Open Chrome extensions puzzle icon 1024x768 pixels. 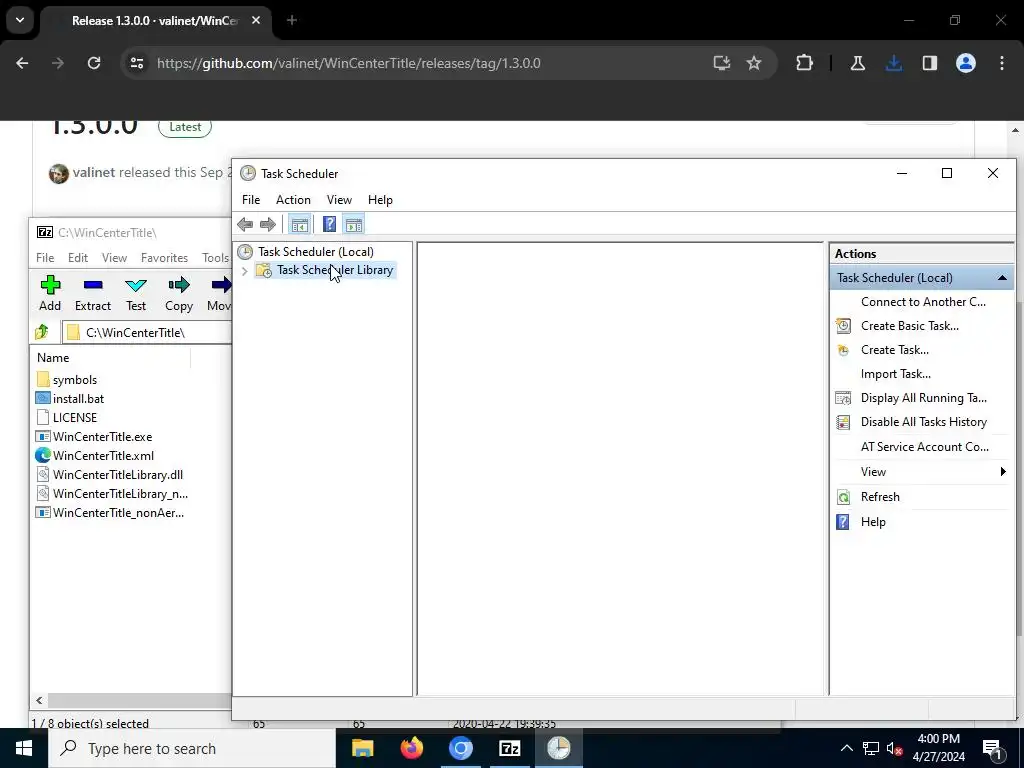[805, 63]
